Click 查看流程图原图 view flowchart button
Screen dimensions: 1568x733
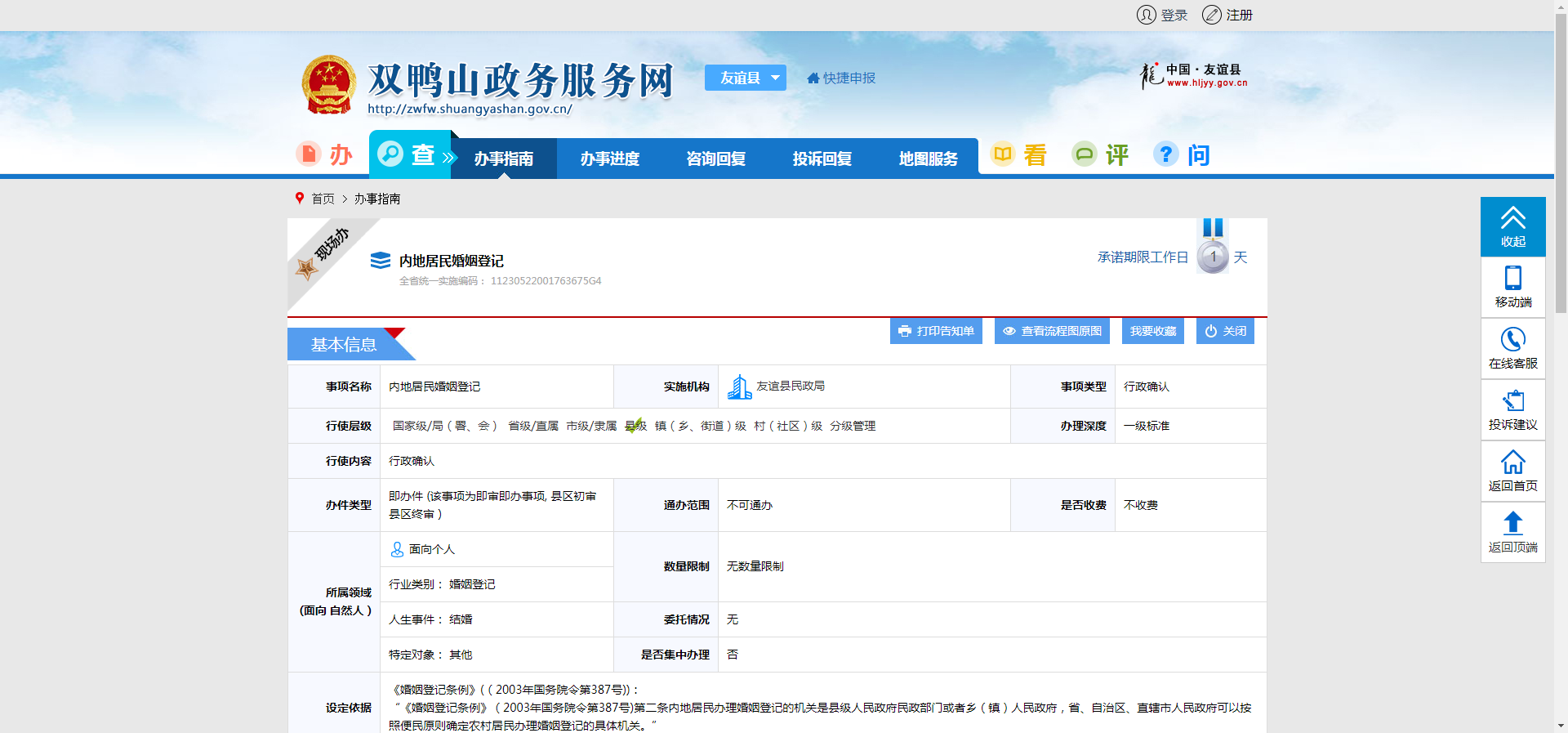pos(1052,331)
